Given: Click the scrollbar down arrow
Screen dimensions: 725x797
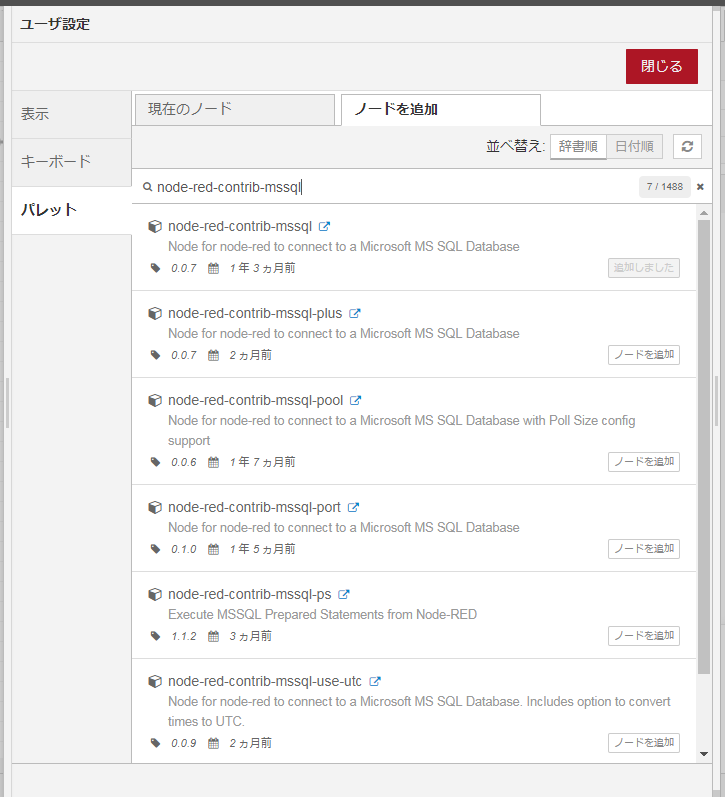Looking at the screenshot, I should [x=704, y=754].
